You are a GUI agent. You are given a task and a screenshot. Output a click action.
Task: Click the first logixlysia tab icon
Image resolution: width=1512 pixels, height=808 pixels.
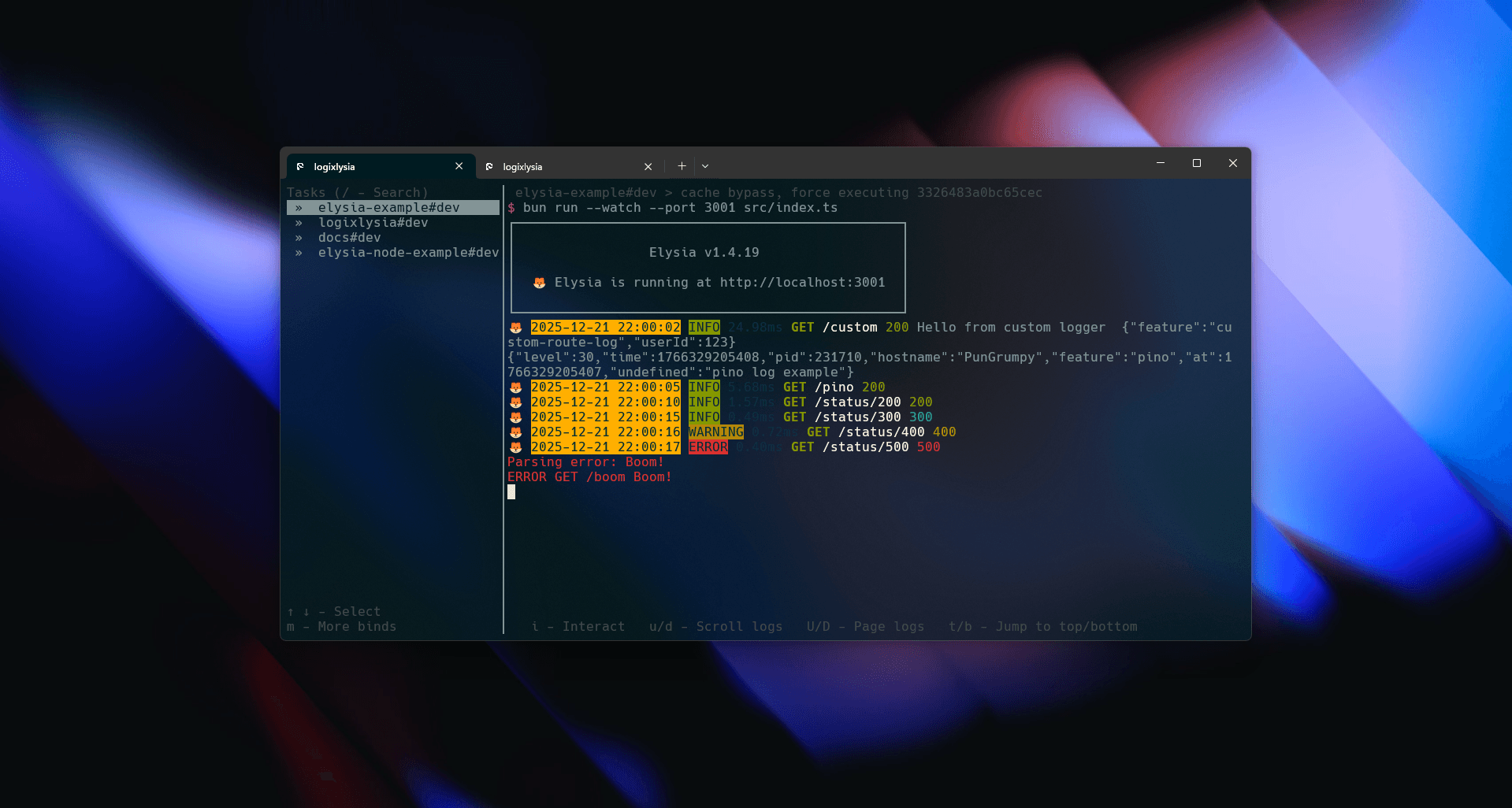pyautogui.click(x=300, y=167)
